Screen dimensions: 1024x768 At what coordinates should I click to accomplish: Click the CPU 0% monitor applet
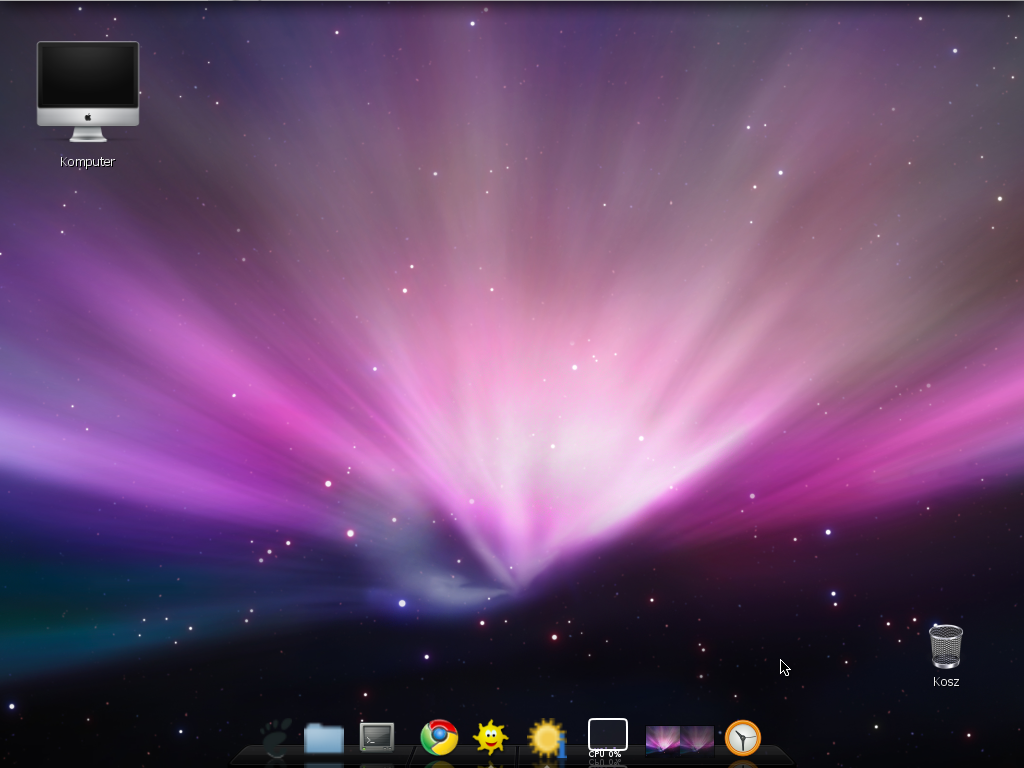click(607, 738)
